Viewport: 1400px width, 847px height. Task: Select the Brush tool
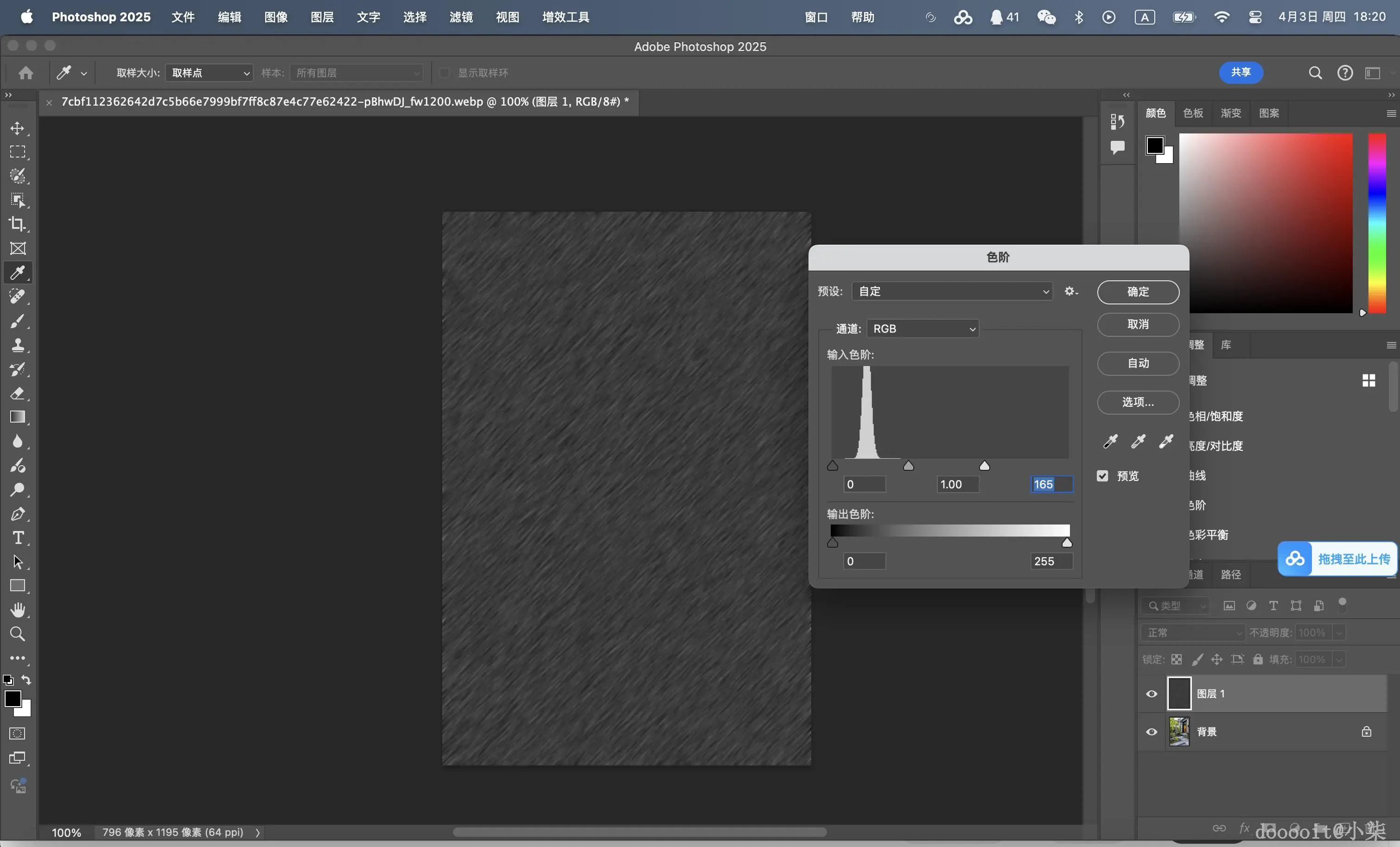(18, 321)
